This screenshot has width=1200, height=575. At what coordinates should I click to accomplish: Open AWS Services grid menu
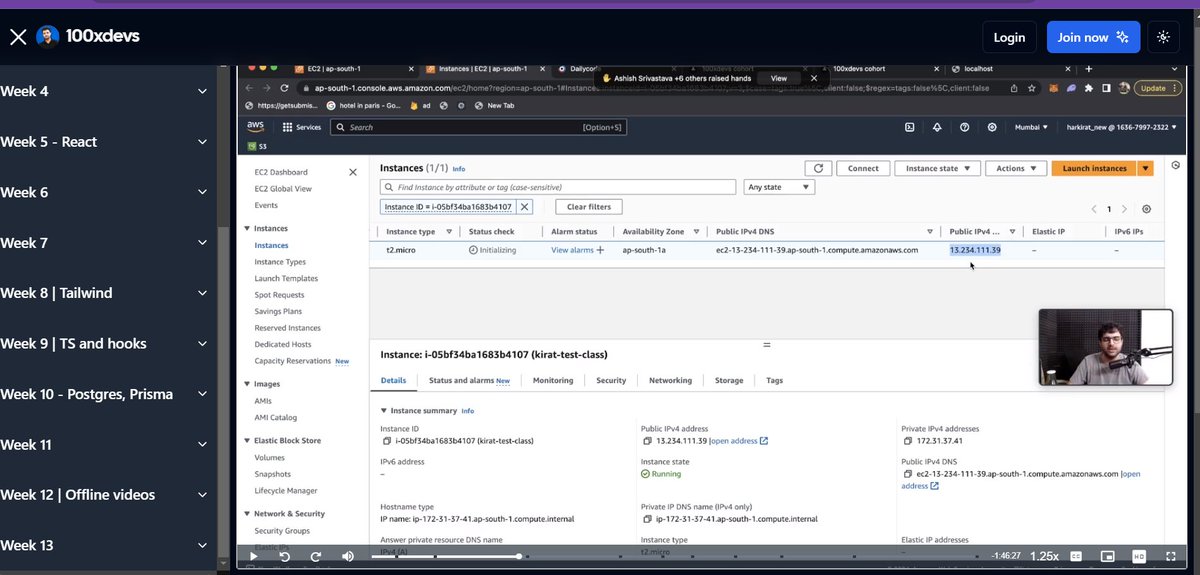(301, 127)
